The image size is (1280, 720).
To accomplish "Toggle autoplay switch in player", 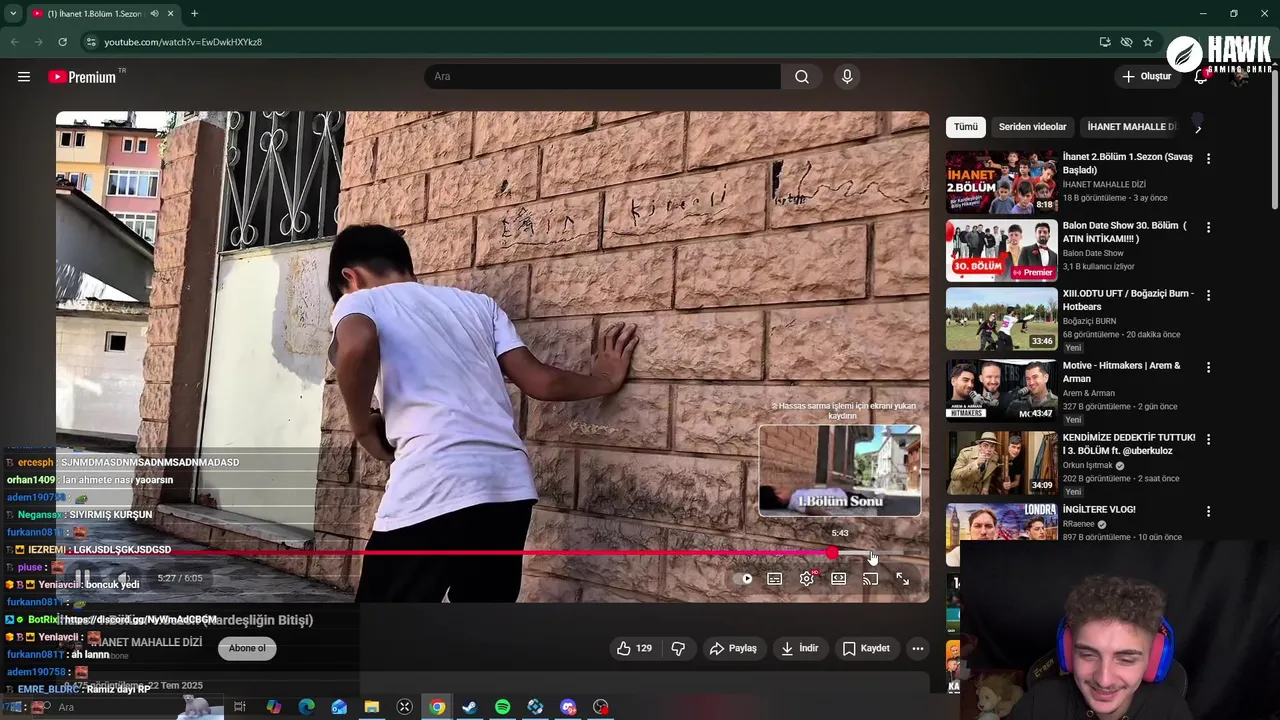I will [x=744, y=579].
